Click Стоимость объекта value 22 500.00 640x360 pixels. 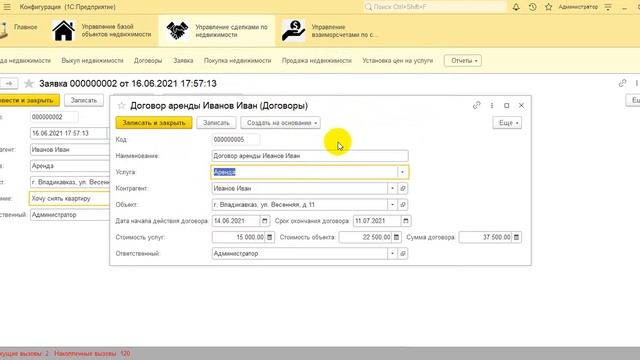pyautogui.click(x=365, y=237)
